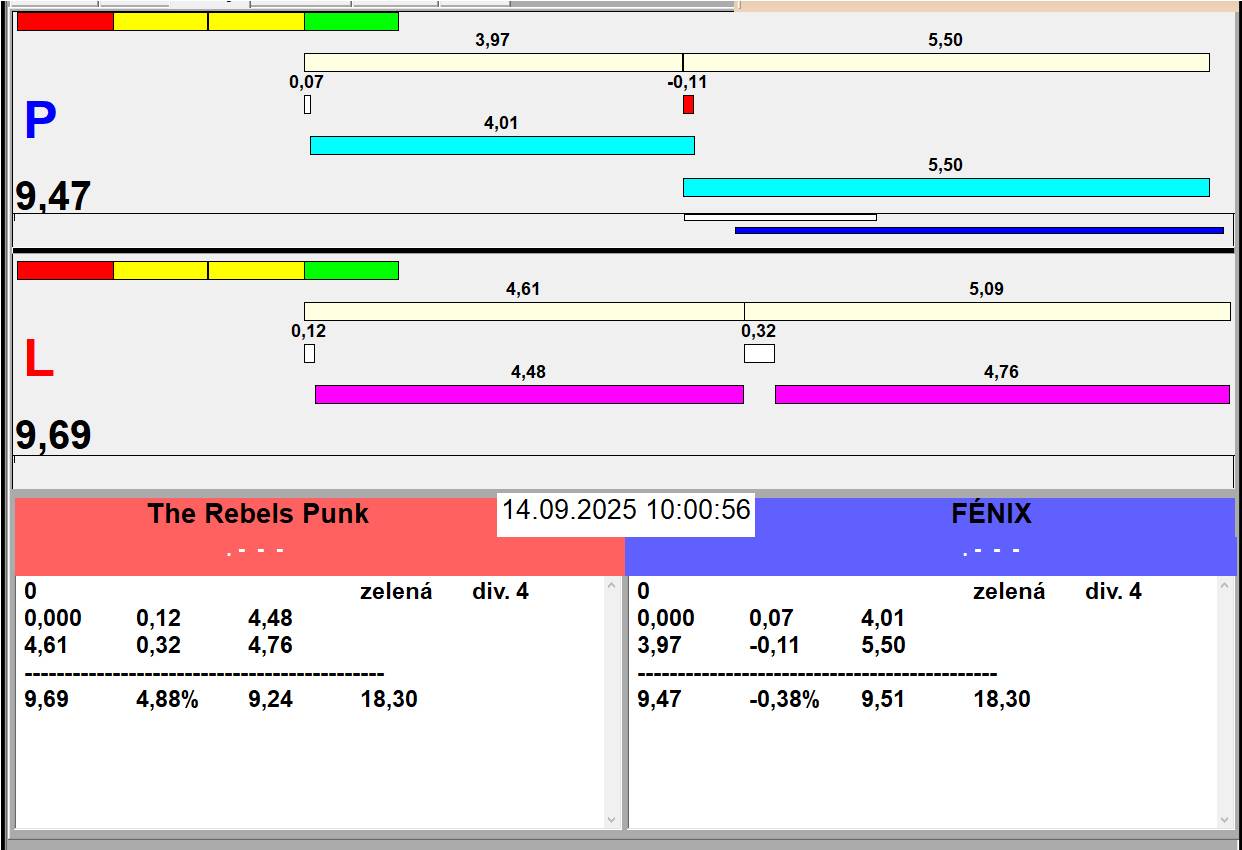1242x850 pixels.
Task: Click the 4,61 cell in Rebels Punk table
Action: point(46,646)
